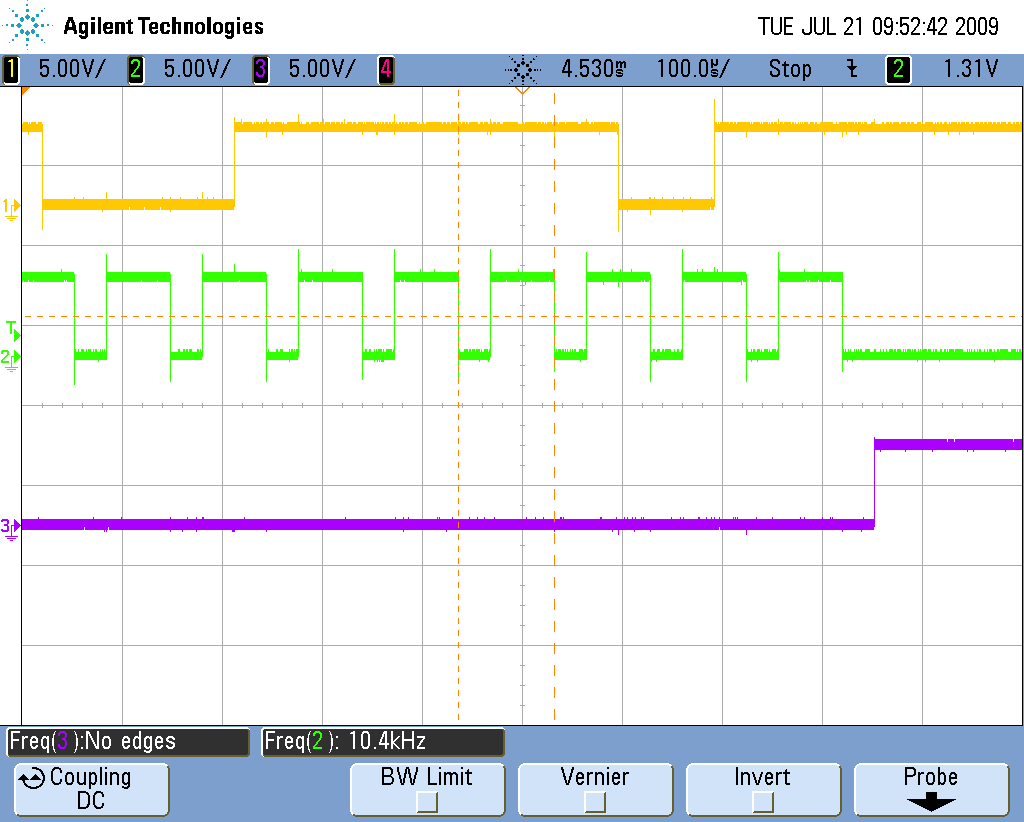The height and width of the screenshot is (822, 1024).
Task: Click the trigger time reference triangle marker
Action: [x=522, y=90]
